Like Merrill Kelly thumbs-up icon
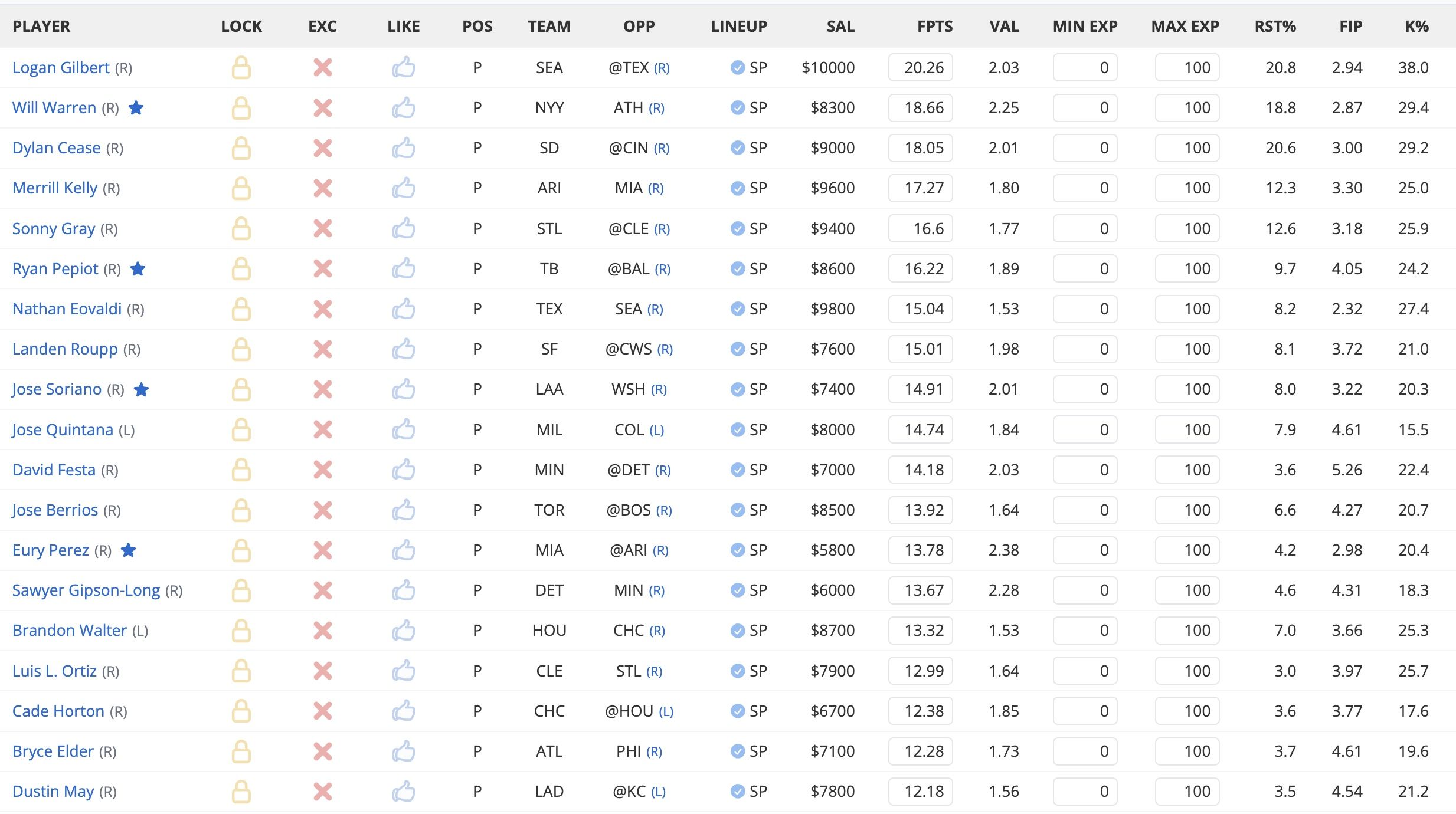Viewport: 1456px width, 814px height. point(404,188)
